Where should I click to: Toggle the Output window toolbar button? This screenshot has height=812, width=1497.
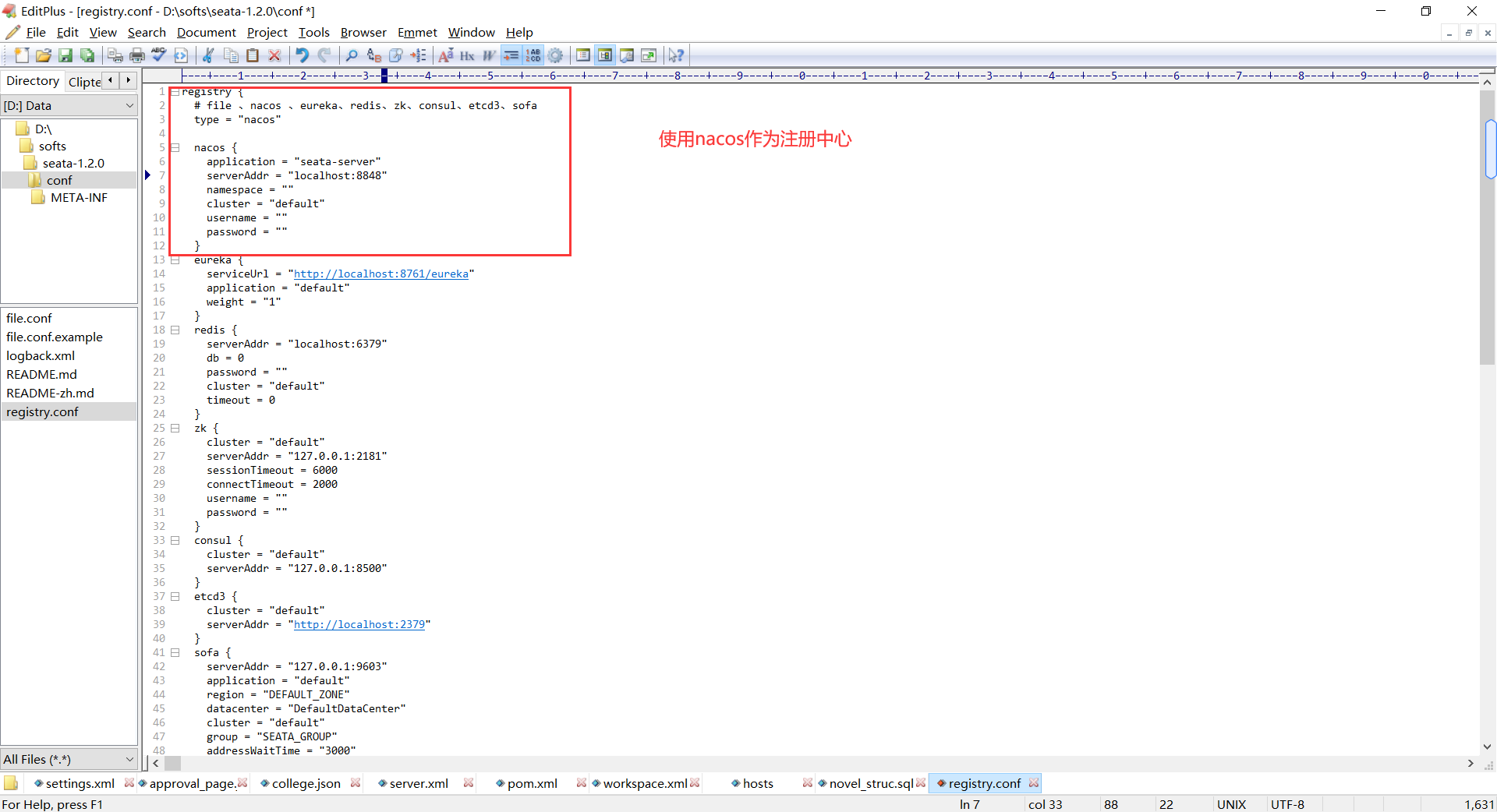[626, 55]
